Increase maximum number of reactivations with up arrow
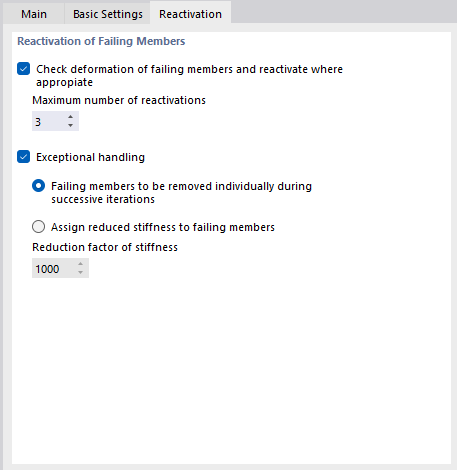The height and width of the screenshot is (470, 457). tap(70, 117)
